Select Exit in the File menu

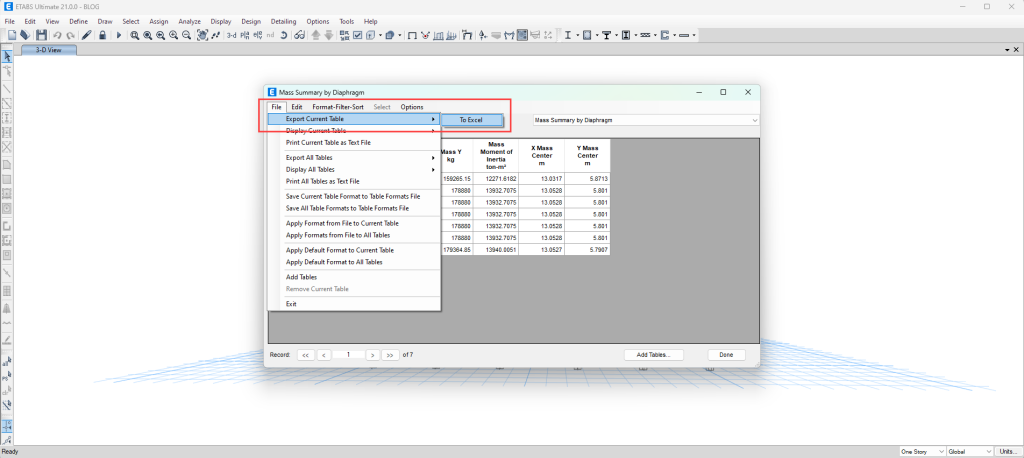[x=291, y=304]
